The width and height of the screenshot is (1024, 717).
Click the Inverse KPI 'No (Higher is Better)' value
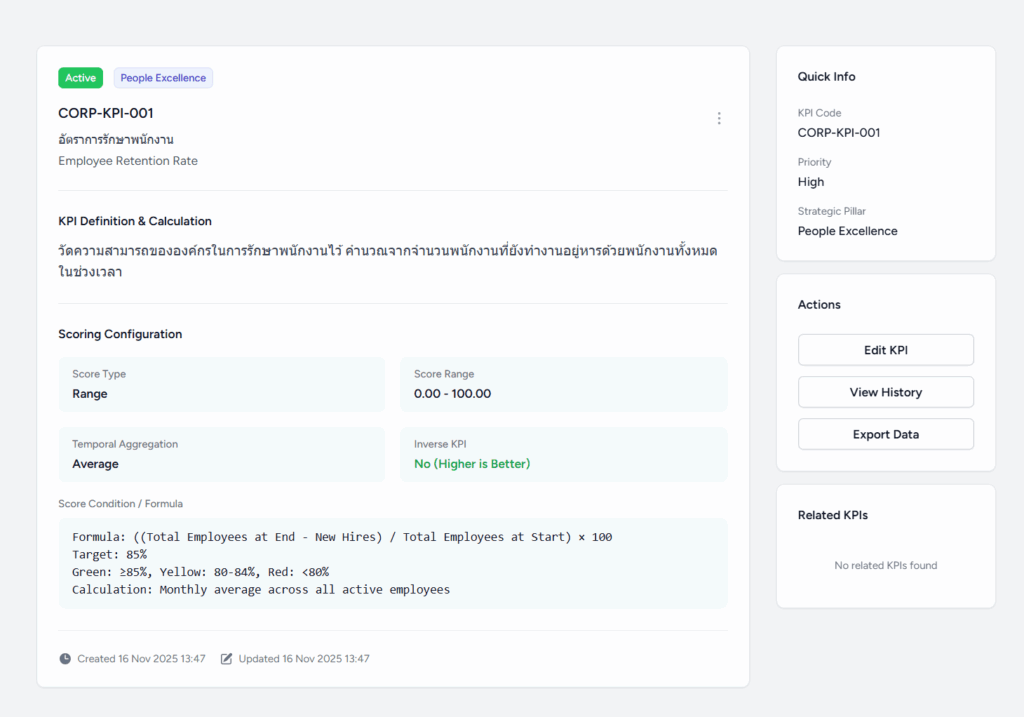472,464
